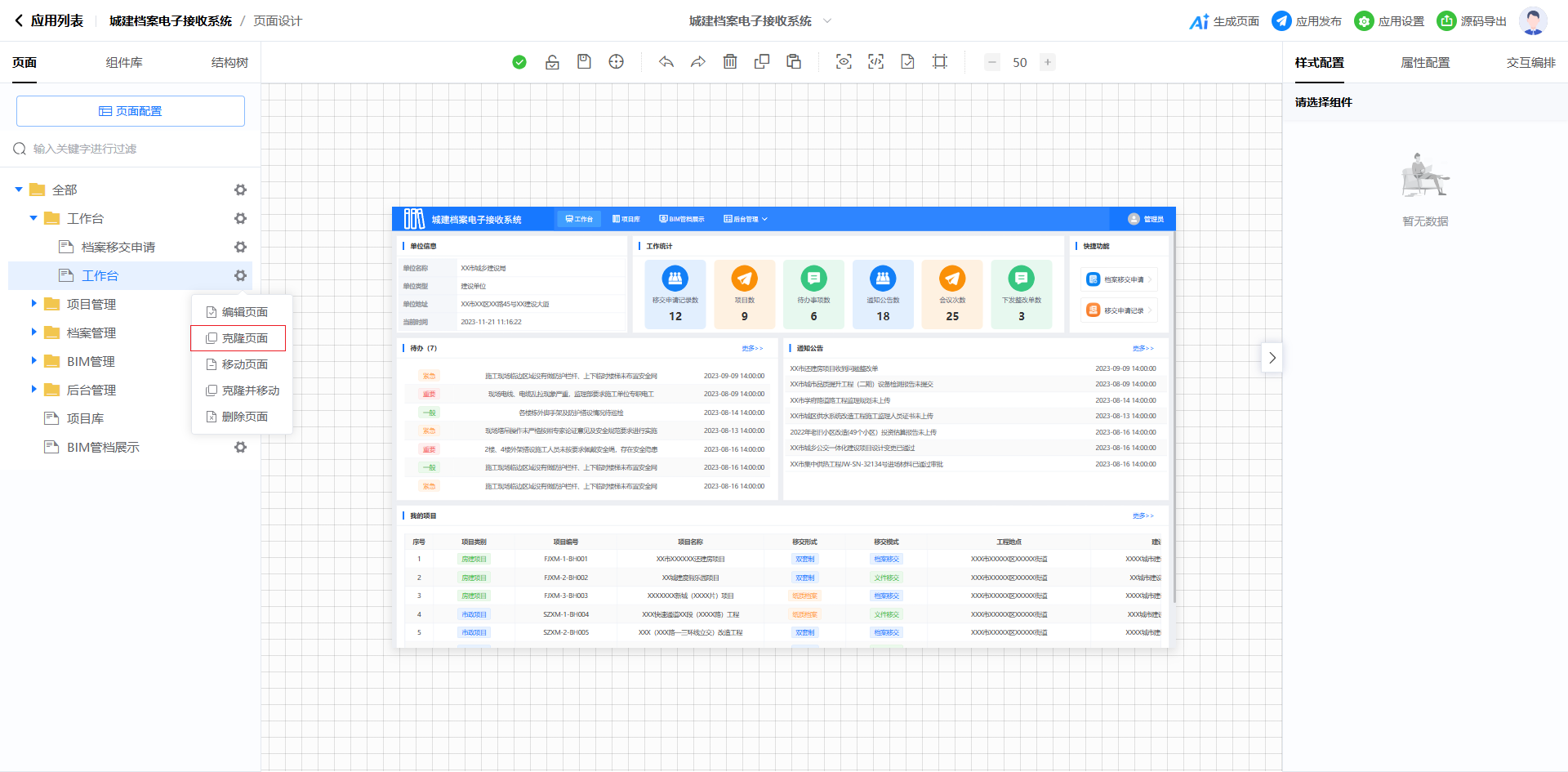Expand the 项目管理 folder

pos(33,304)
